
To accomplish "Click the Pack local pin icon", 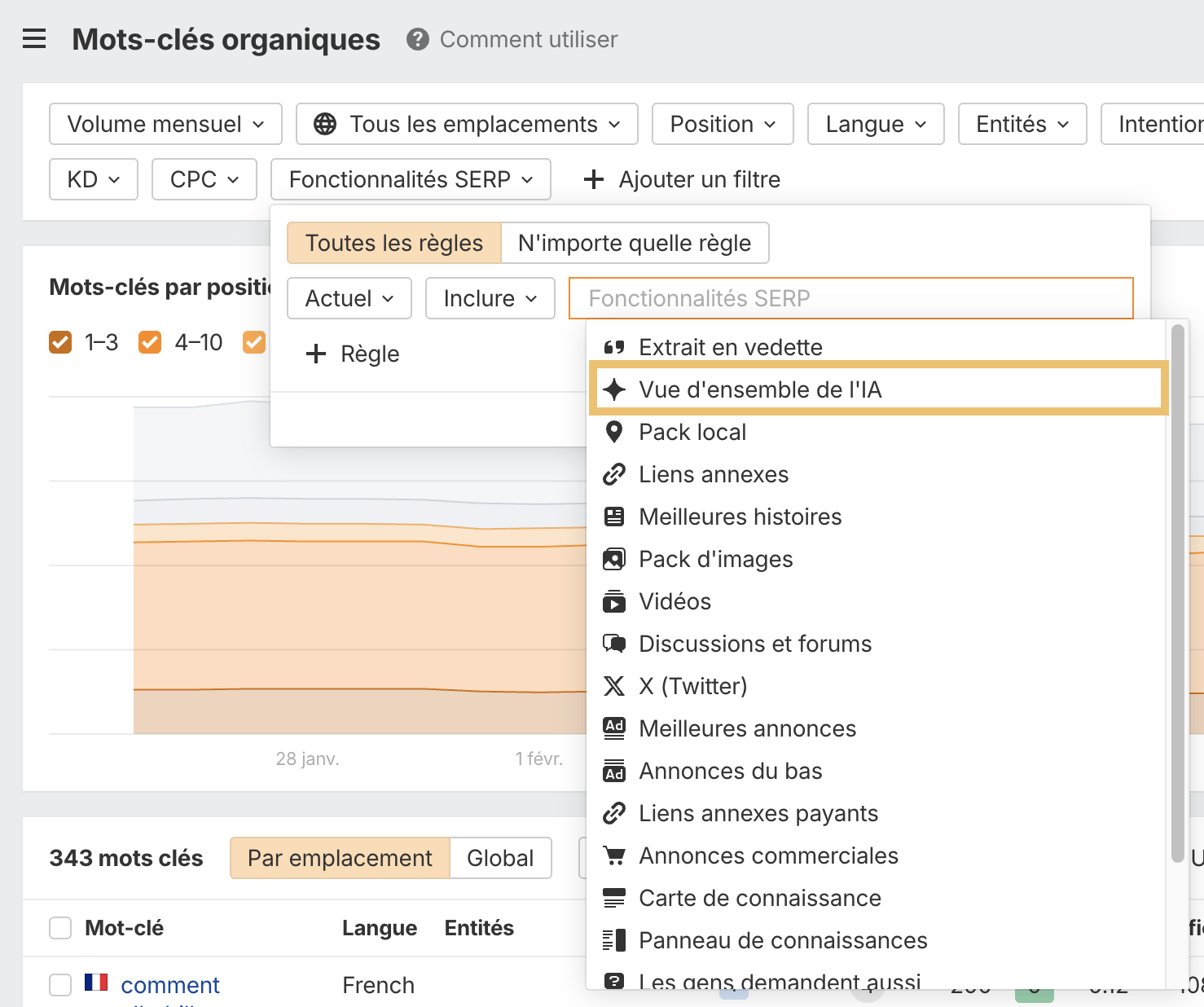I will click(x=614, y=432).
